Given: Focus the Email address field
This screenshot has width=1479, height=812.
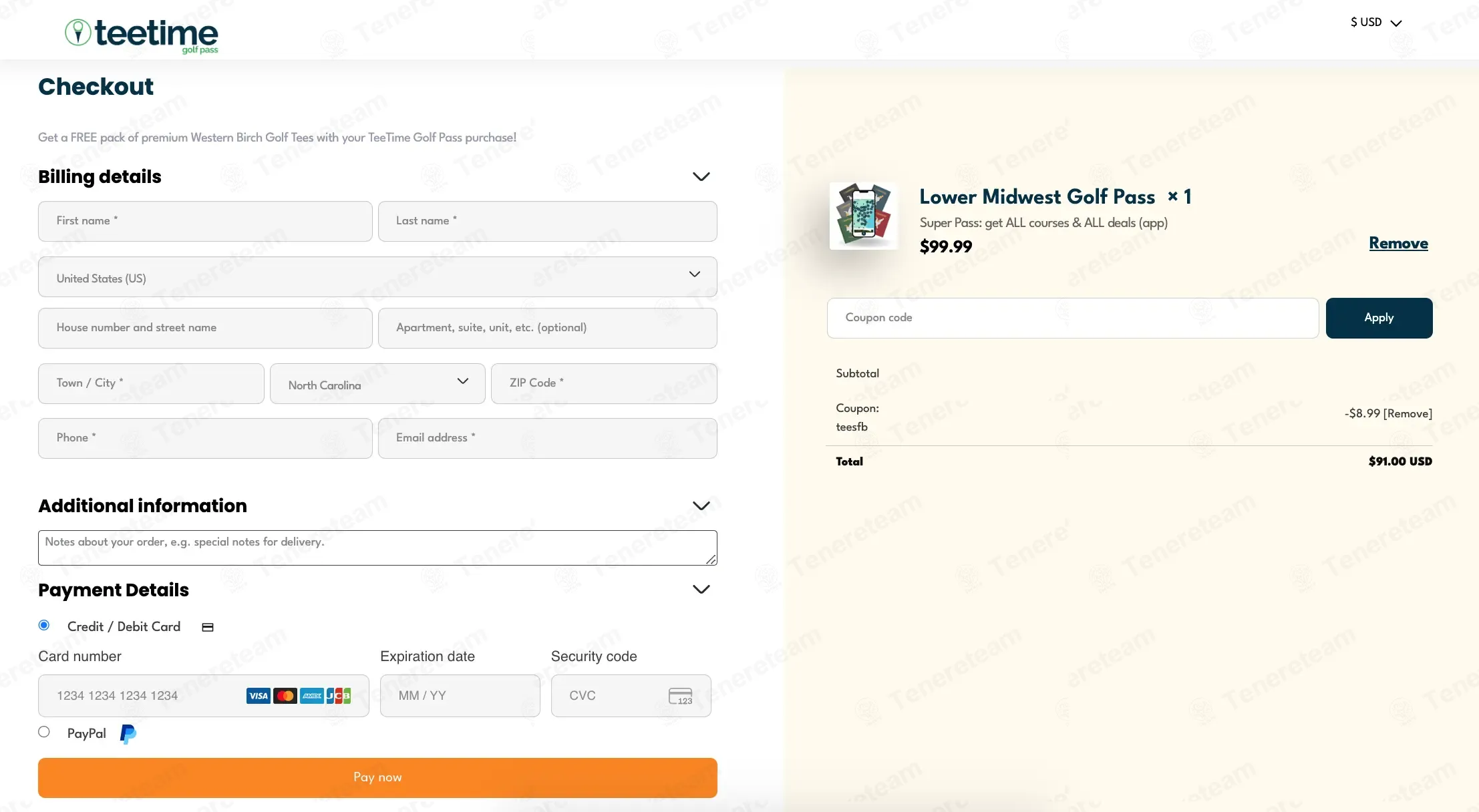Looking at the screenshot, I should pos(547,438).
